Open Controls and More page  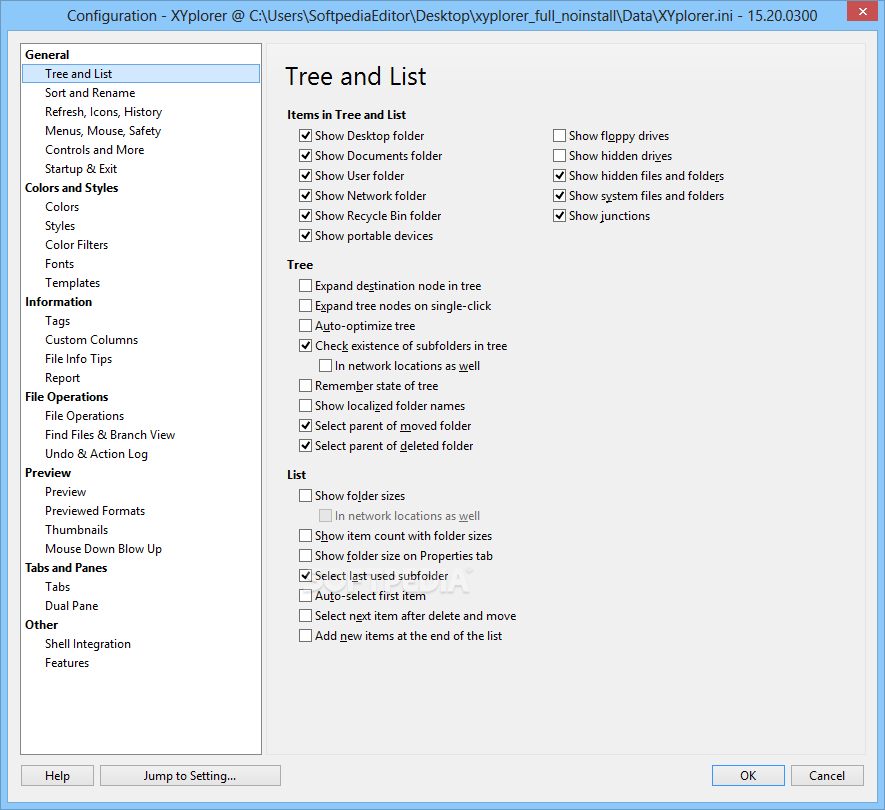click(94, 150)
